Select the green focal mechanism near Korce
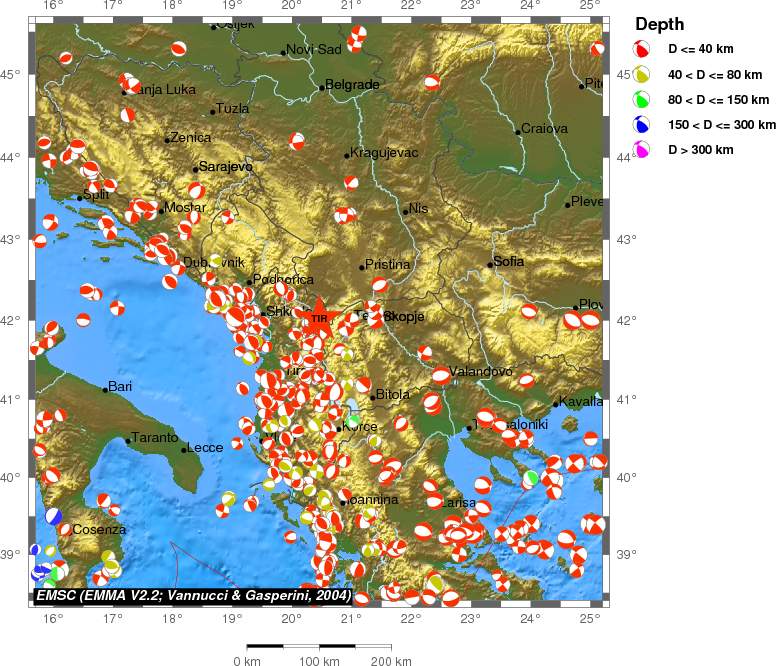The width and height of the screenshot is (776, 666). click(x=354, y=420)
